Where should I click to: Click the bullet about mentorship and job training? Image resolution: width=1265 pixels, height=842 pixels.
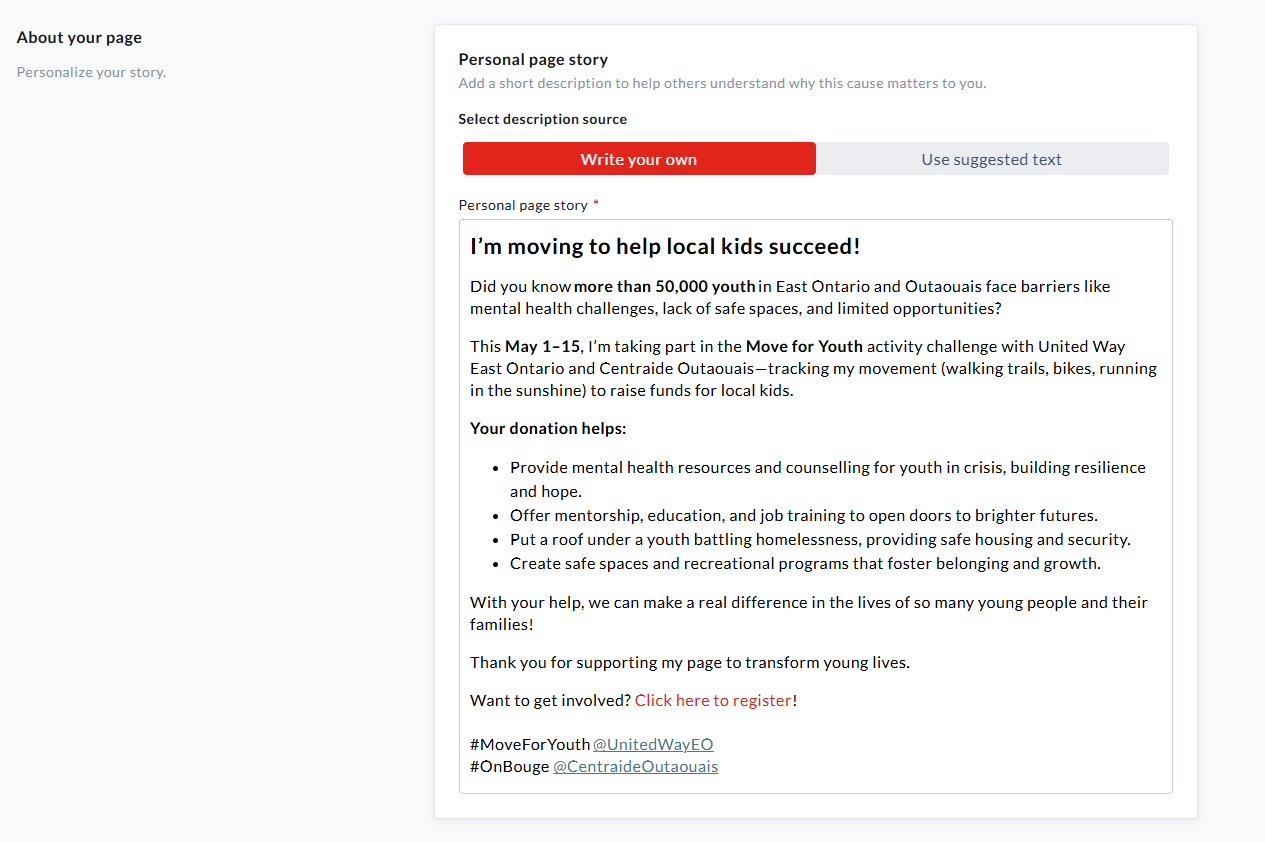803,515
